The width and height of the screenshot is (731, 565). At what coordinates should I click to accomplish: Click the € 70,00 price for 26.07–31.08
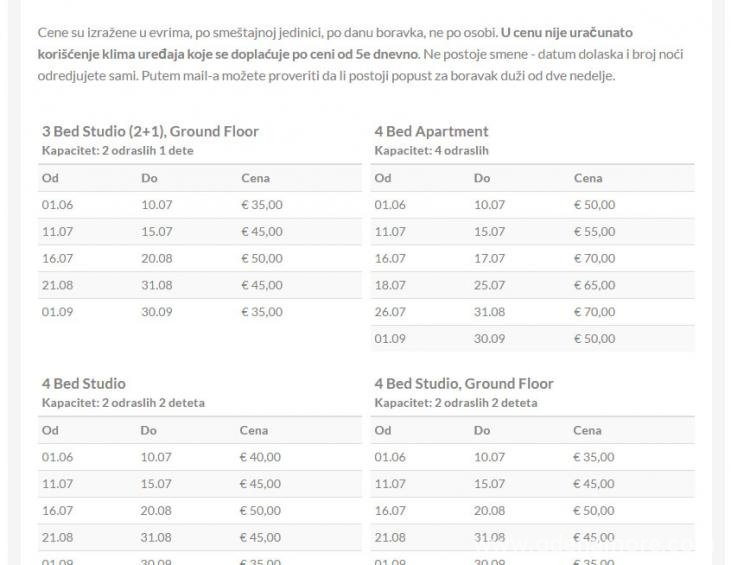(594, 312)
